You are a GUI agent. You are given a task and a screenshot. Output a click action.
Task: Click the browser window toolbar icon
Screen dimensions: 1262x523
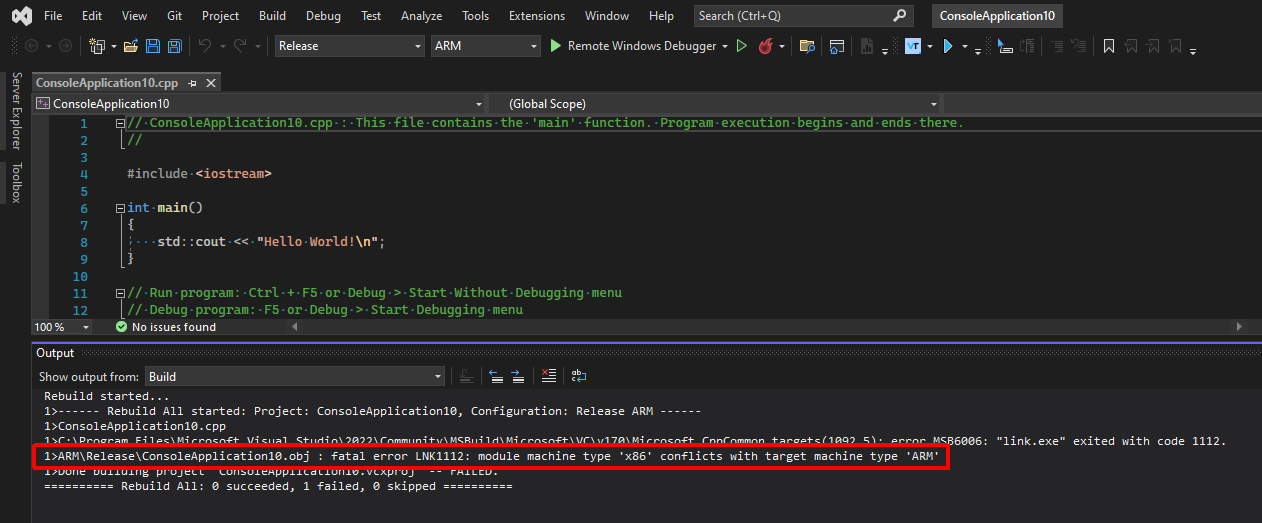coord(837,46)
